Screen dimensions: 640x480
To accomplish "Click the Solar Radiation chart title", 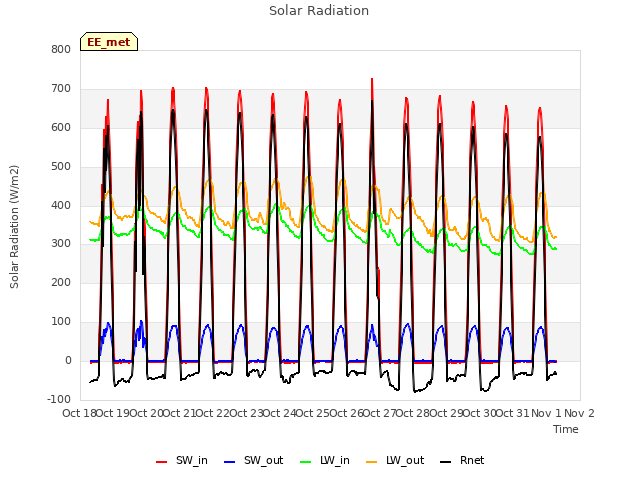I will [319, 11].
